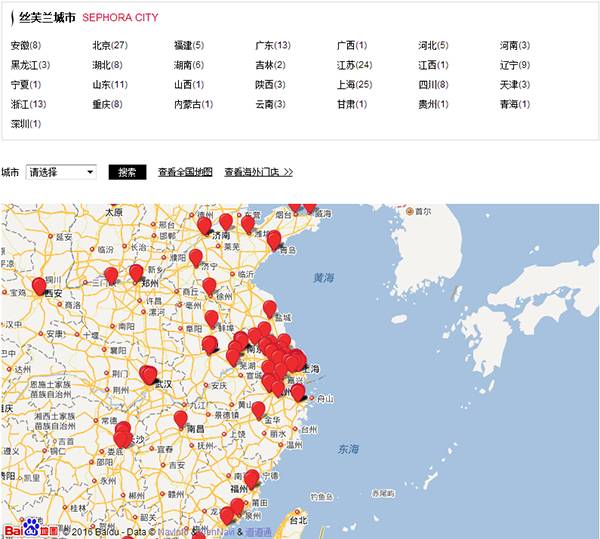Click the 深圳(1) link

[x=26, y=124]
